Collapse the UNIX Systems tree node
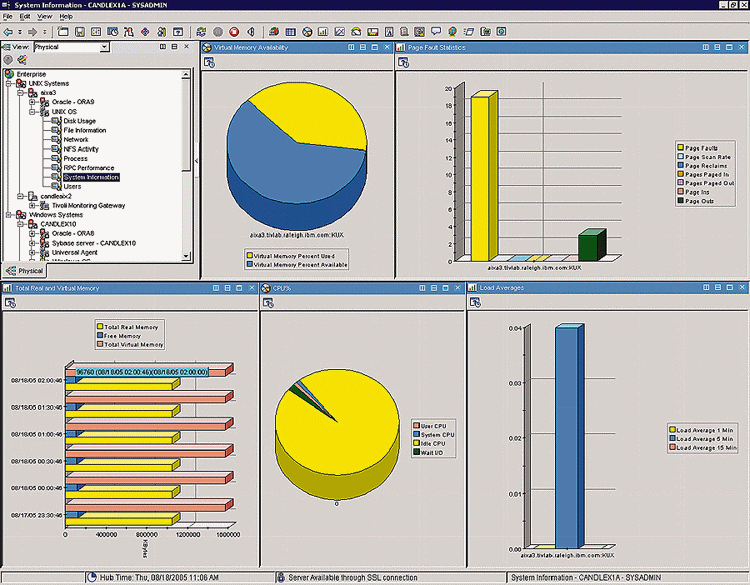Viewport: 750px width, 585px height. click(x=9, y=83)
